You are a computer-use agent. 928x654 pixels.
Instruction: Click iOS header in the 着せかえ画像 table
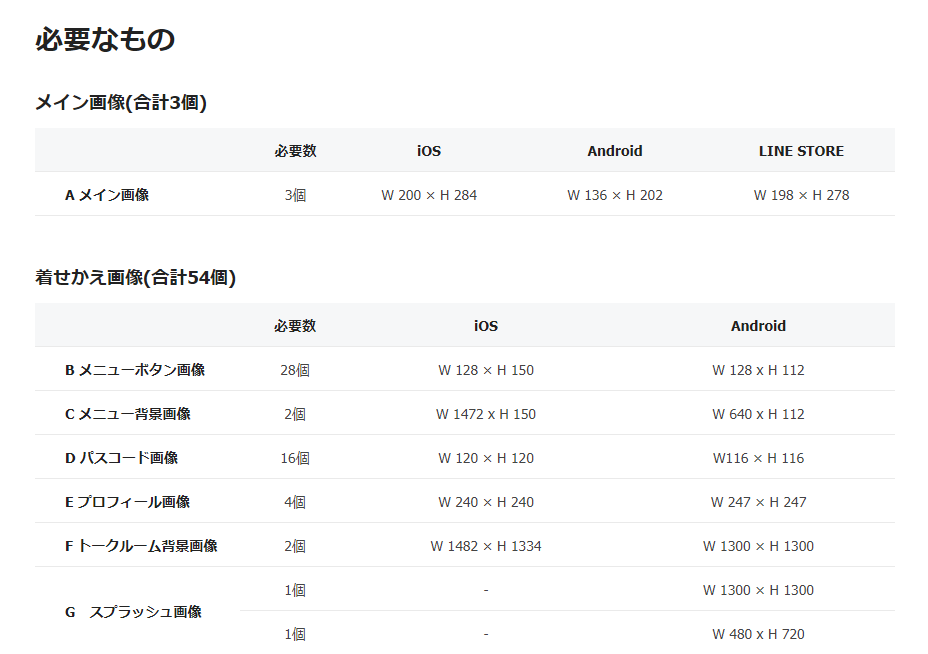pyautogui.click(x=486, y=326)
